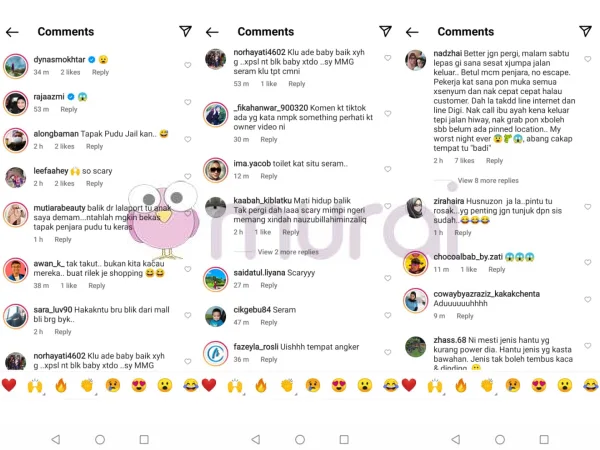The height and width of the screenshot is (450, 600).
Task: Open the share/send icon in the rightmost Comments header
Action: (x=585, y=31)
